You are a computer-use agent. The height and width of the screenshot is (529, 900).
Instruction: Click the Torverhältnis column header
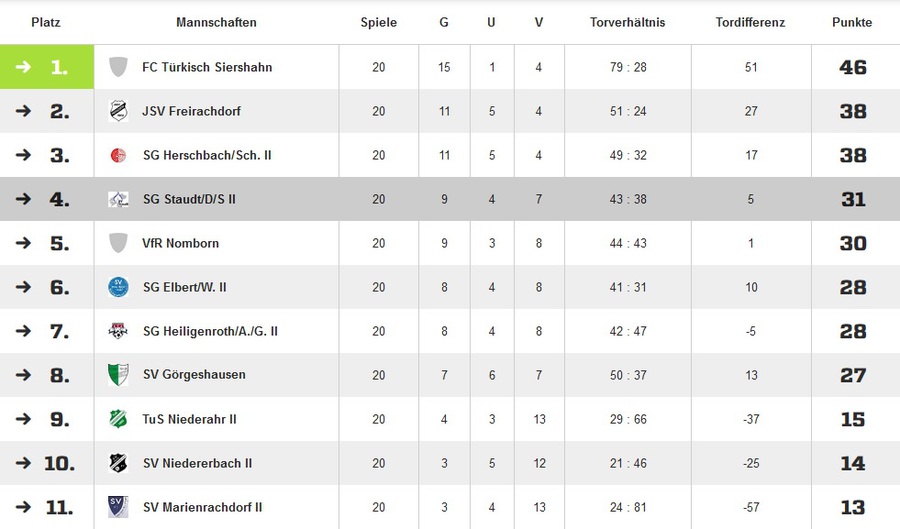coord(627,22)
